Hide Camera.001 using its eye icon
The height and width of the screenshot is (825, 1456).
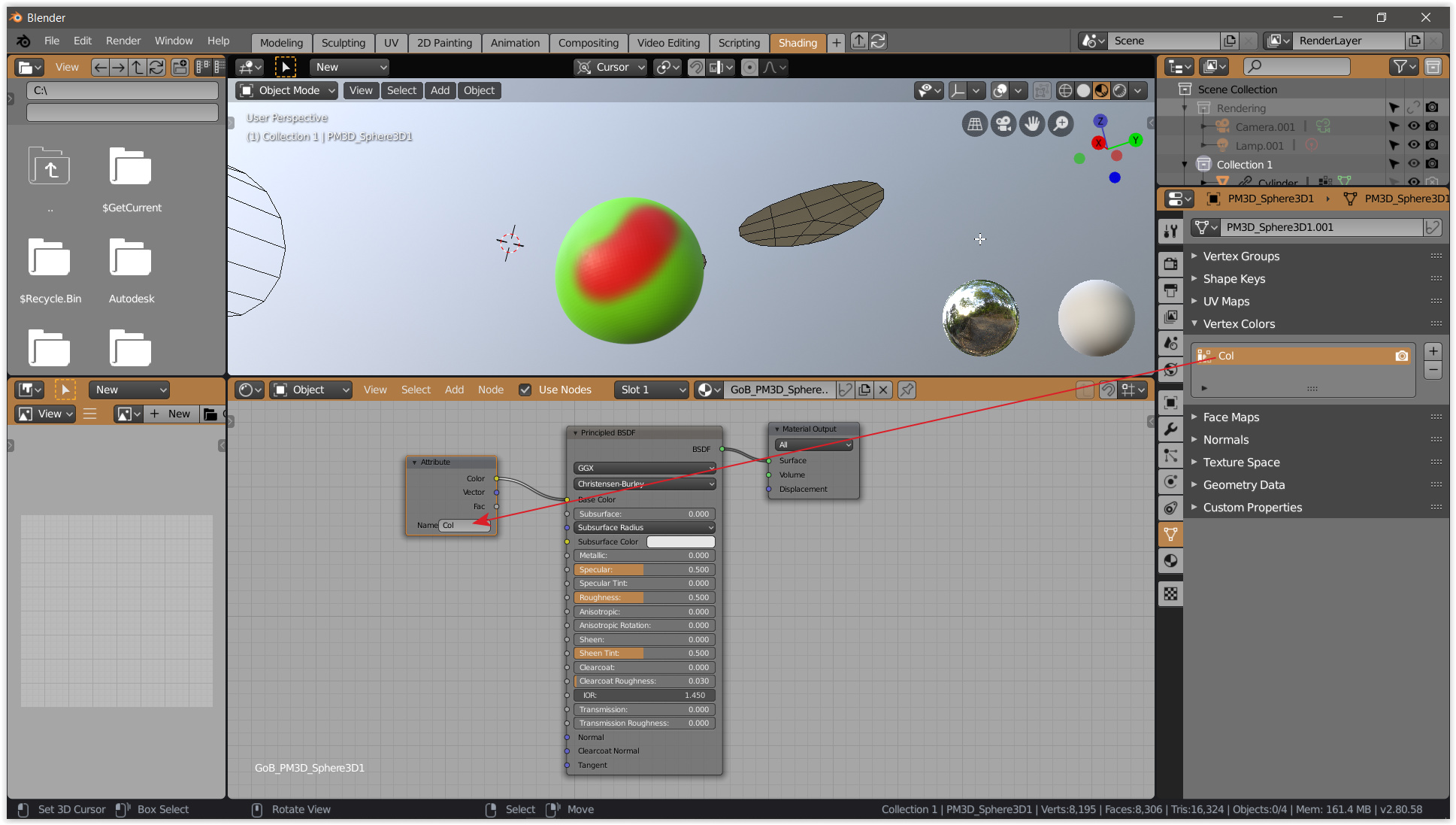1413,126
